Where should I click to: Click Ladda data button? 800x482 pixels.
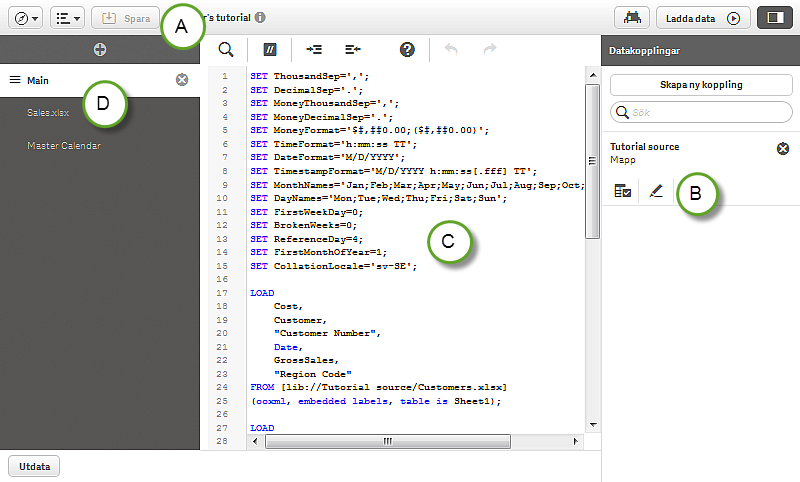click(x=703, y=18)
